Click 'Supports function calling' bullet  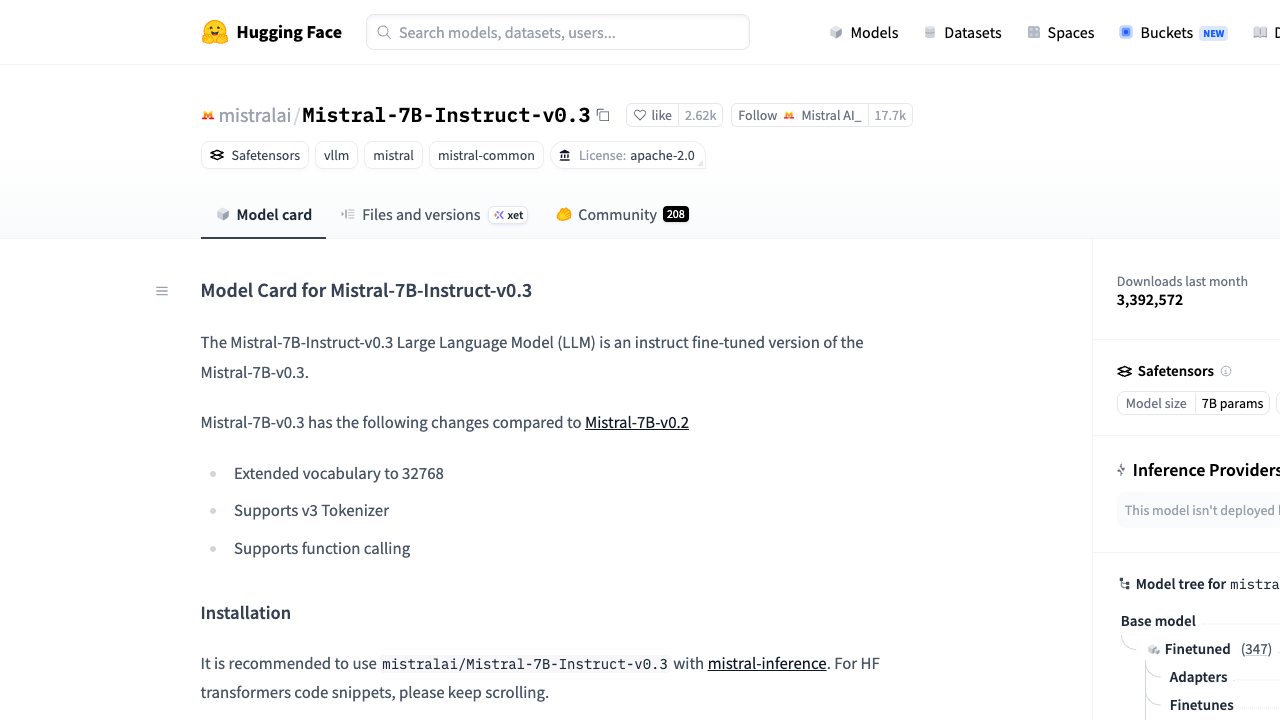tap(322, 548)
